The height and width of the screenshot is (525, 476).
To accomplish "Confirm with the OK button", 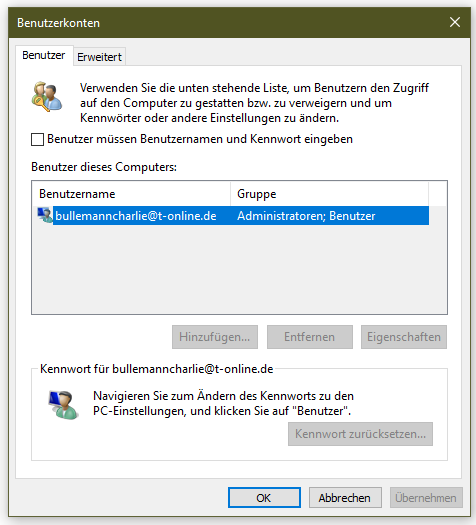I will (264, 498).
